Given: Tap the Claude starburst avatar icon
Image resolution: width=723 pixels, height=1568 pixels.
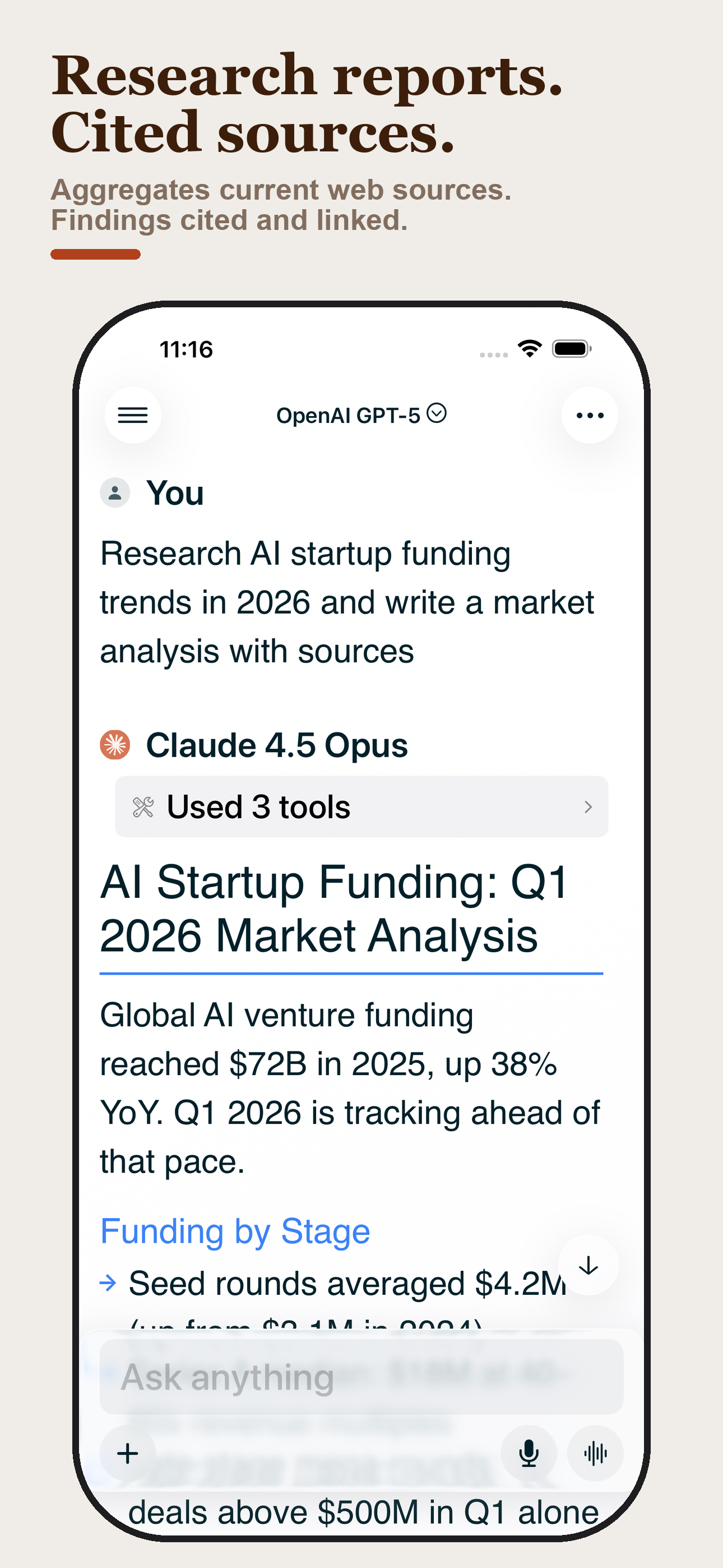Looking at the screenshot, I should click(115, 745).
